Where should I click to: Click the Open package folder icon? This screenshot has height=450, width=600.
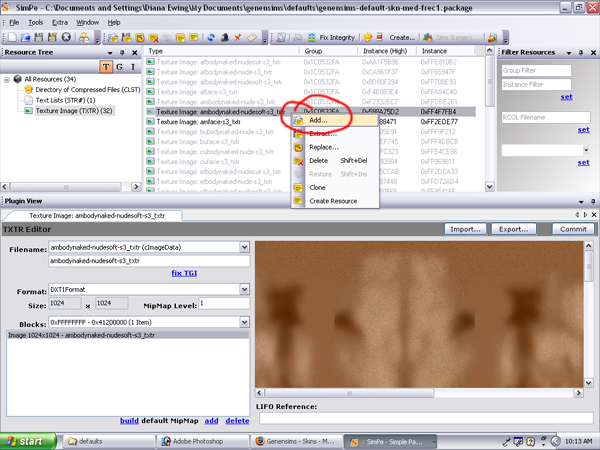point(25,37)
